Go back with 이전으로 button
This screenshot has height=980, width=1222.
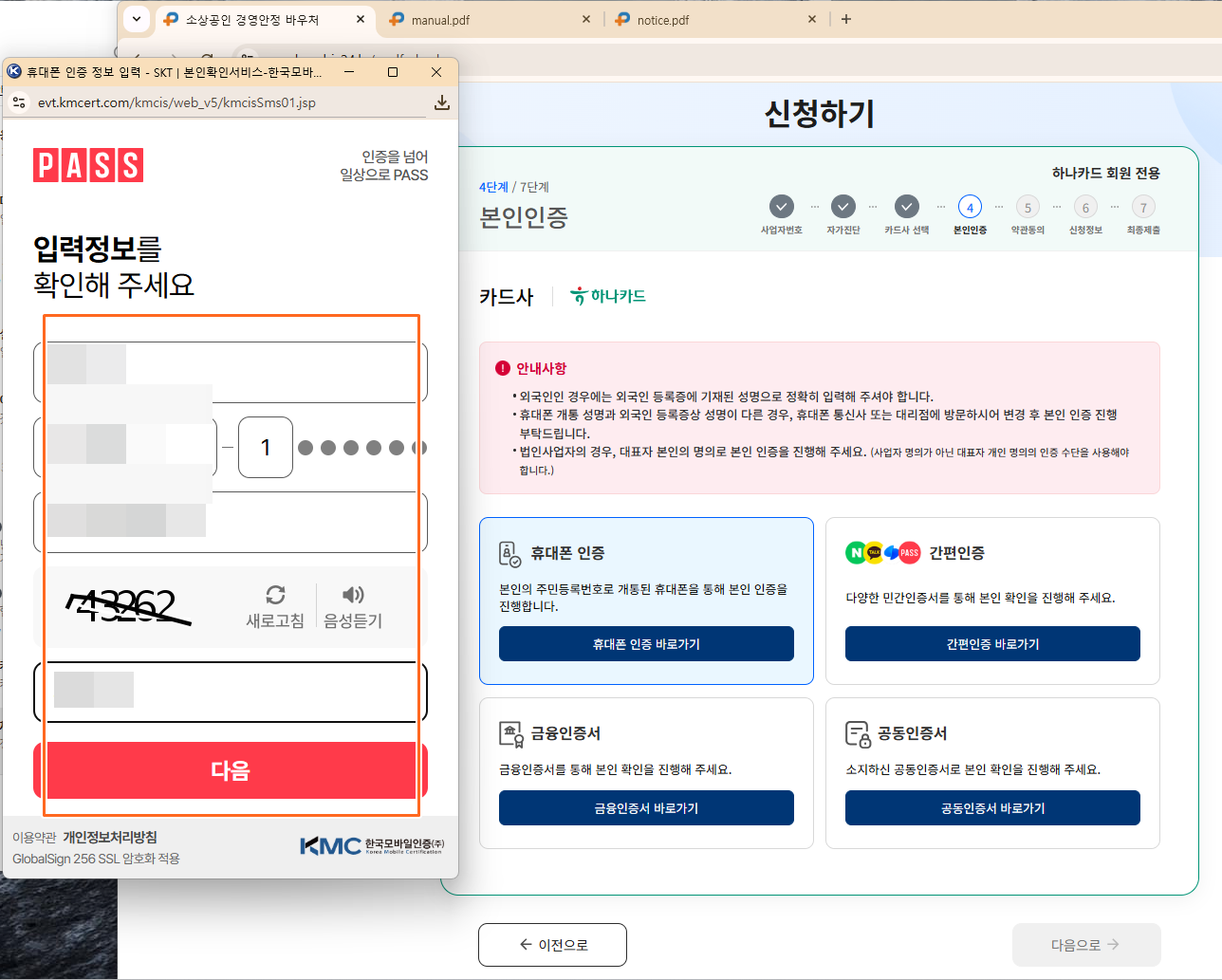pos(552,945)
